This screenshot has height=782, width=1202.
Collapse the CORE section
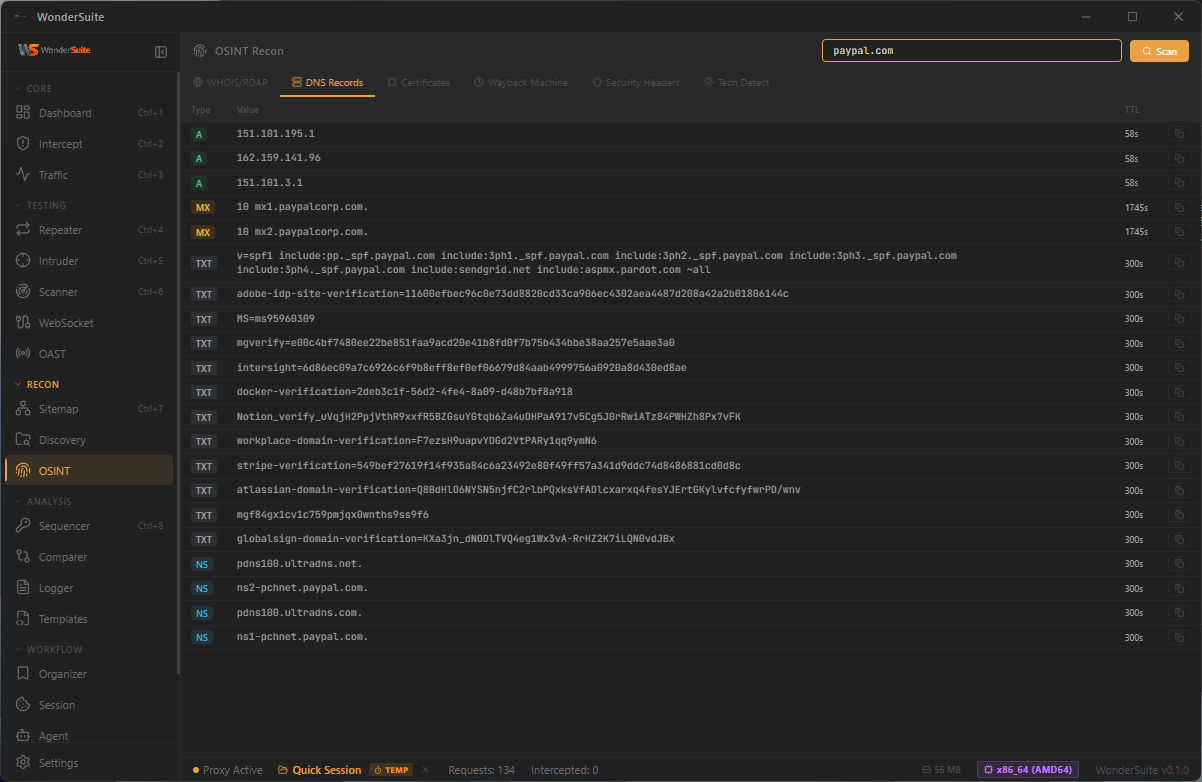[x=35, y=89]
